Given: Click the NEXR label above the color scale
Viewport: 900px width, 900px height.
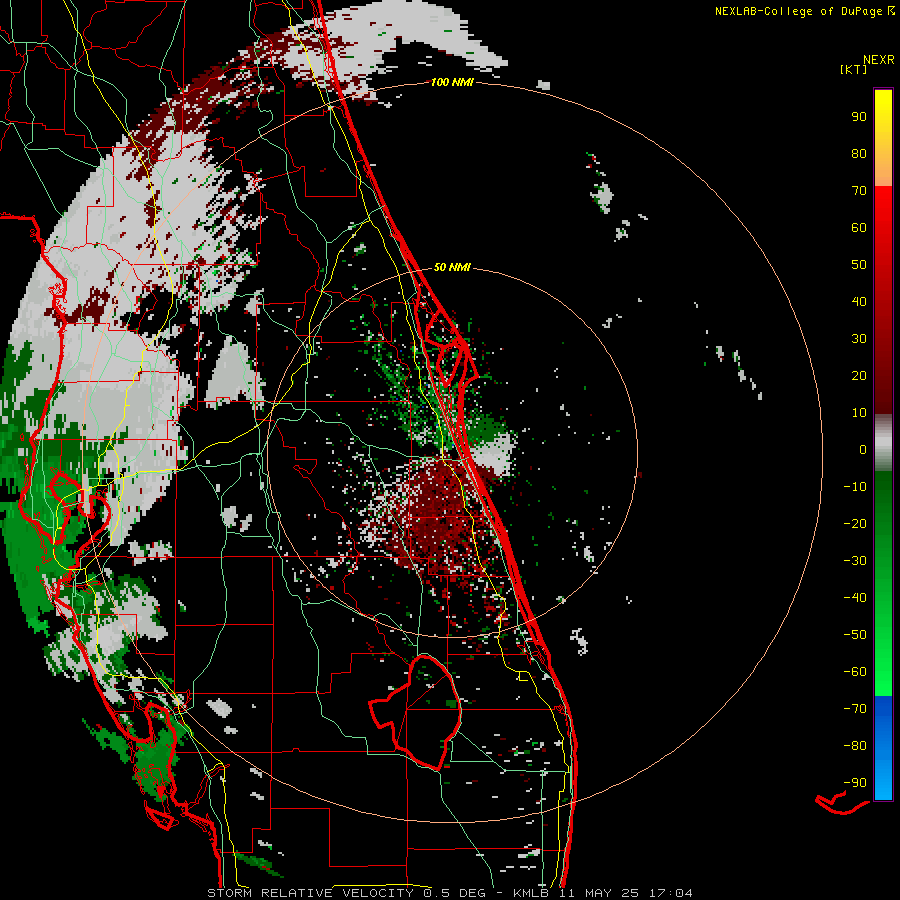Looking at the screenshot, I should (x=878, y=60).
